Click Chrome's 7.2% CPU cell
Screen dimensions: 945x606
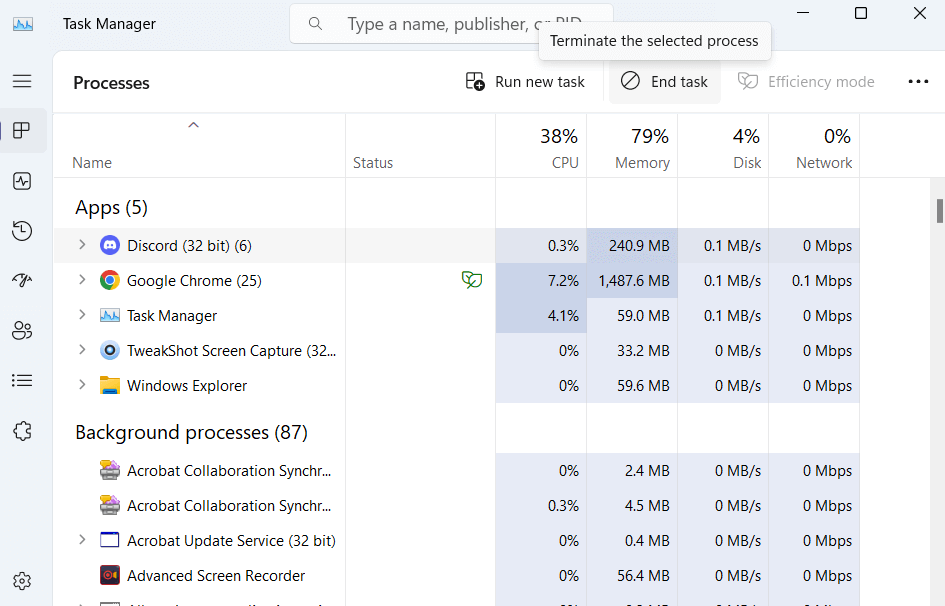[x=541, y=281]
